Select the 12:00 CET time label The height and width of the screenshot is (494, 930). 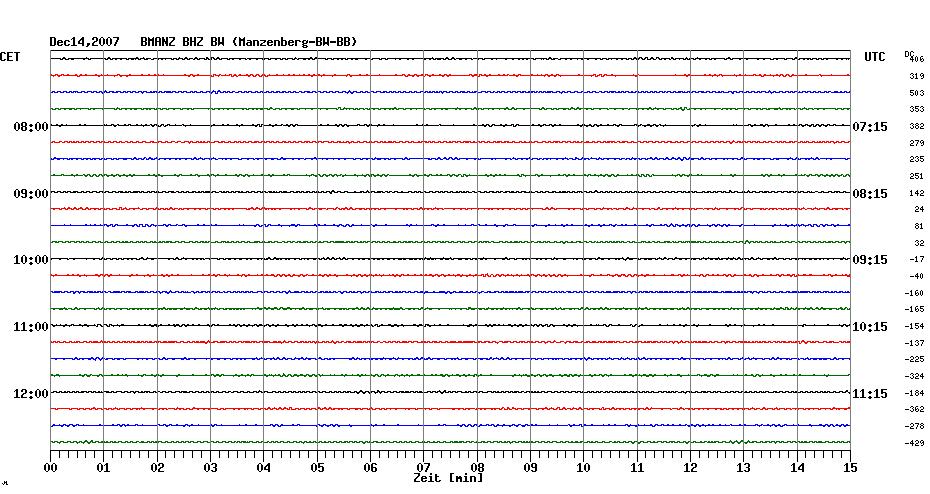click(31, 394)
